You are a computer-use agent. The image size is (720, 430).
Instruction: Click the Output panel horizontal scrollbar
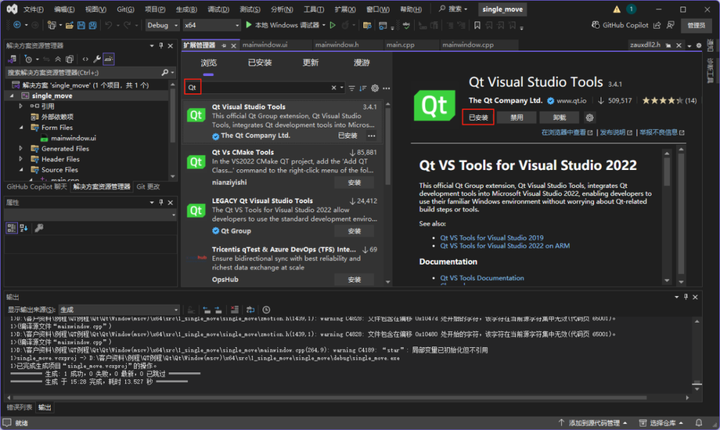pyautogui.click(x=330, y=397)
